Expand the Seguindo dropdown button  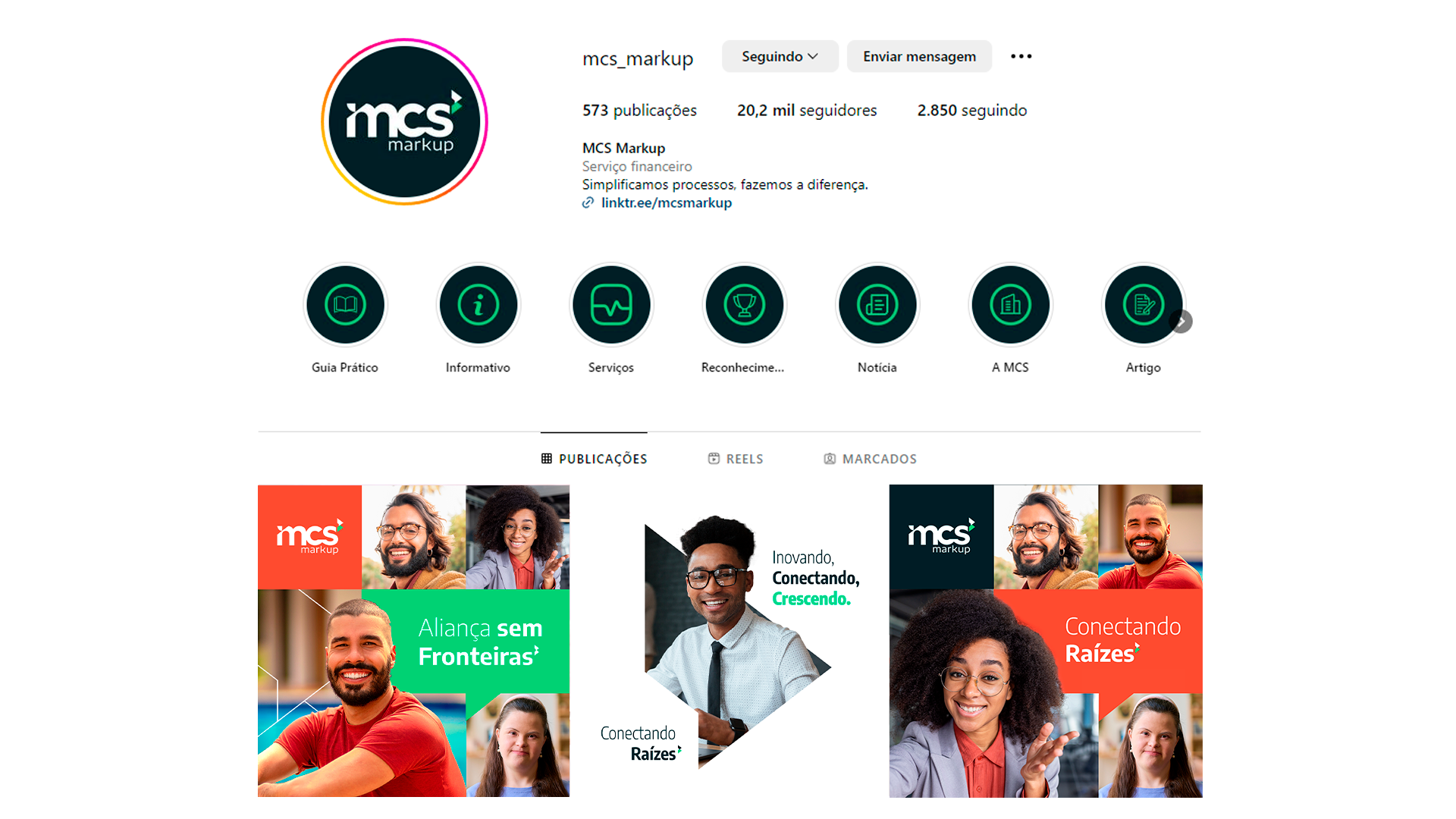pyautogui.click(x=780, y=56)
